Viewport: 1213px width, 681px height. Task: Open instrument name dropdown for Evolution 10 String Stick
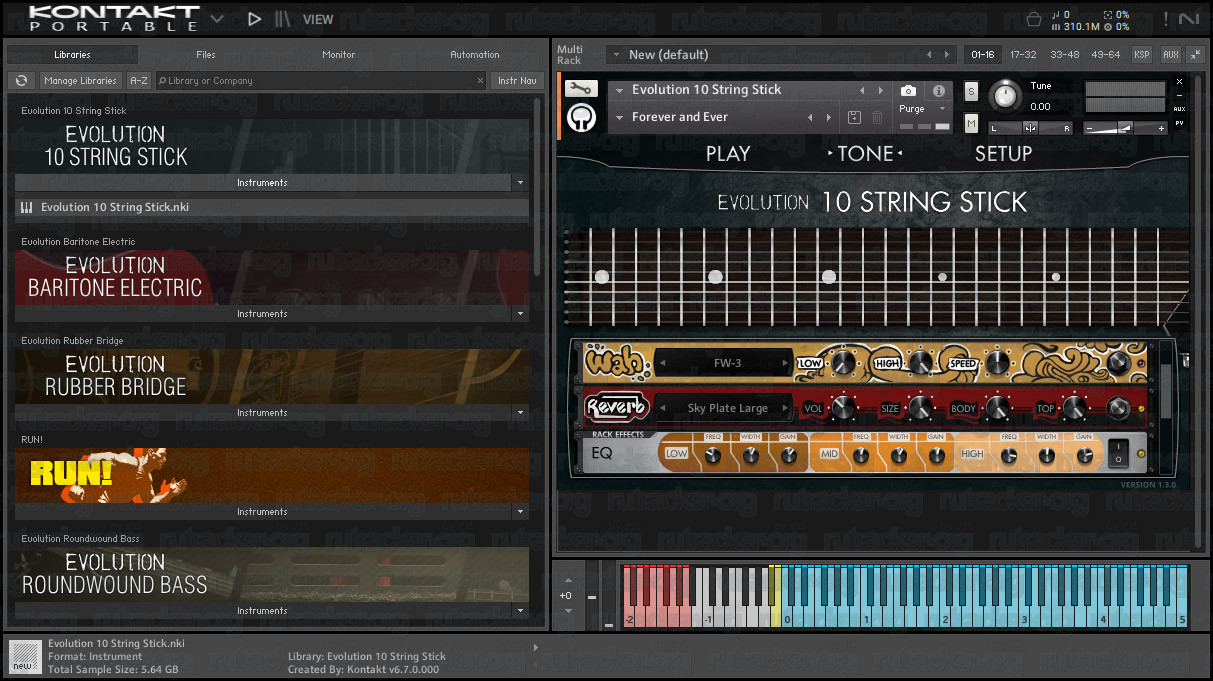(x=620, y=91)
